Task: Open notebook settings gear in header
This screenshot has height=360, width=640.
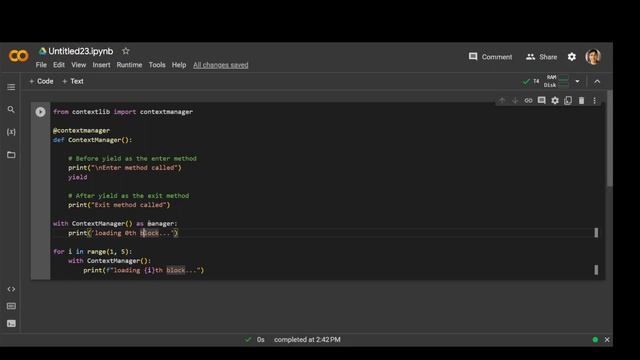Action: pos(572,57)
